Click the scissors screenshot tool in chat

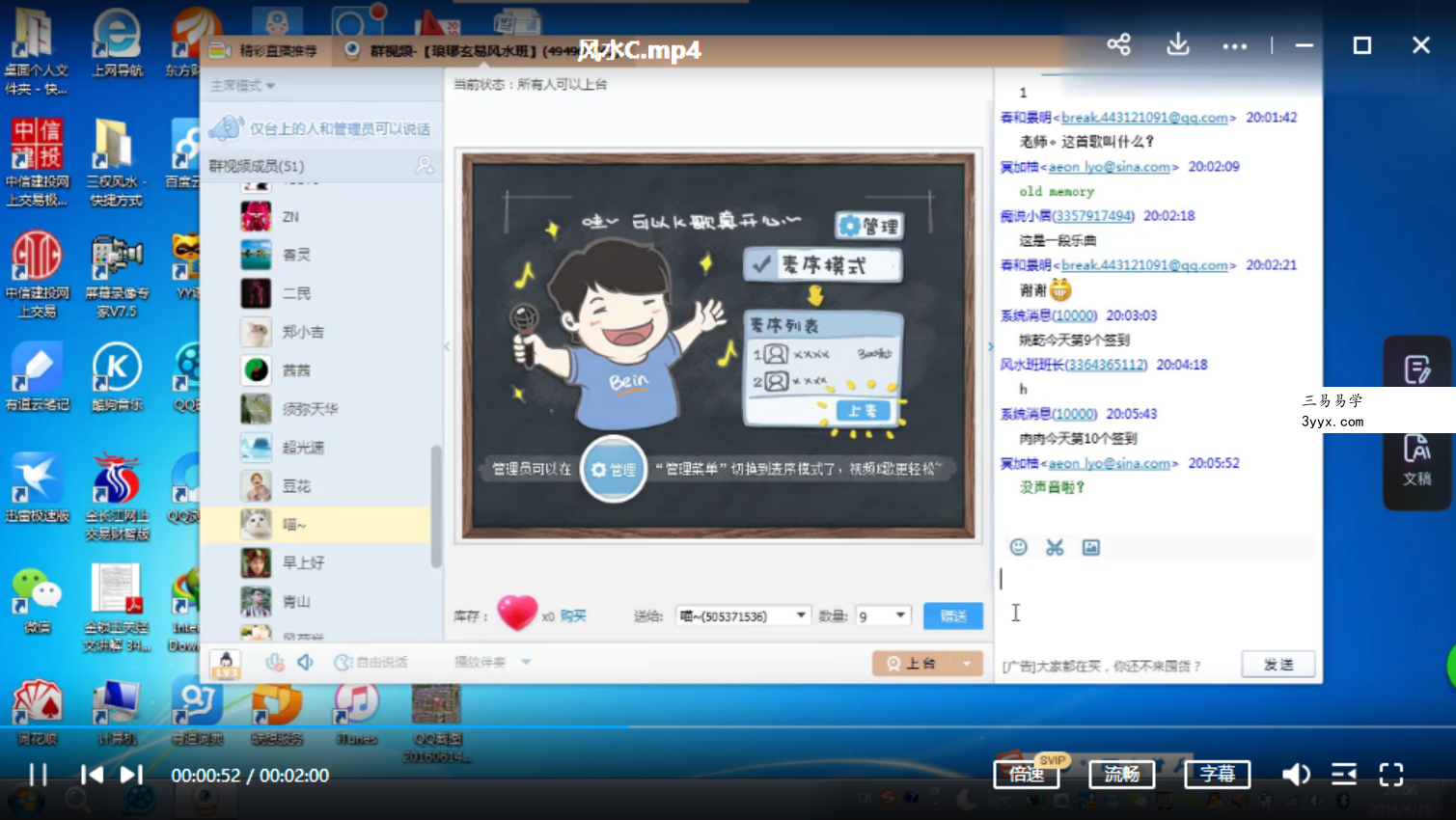coord(1055,547)
